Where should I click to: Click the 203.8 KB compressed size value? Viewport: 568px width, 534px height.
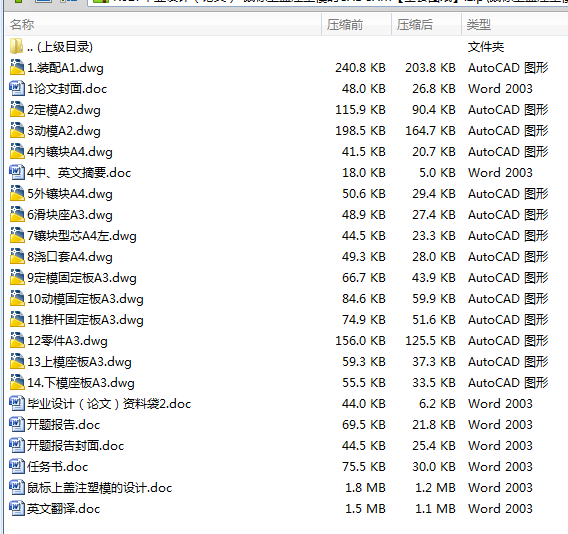pyautogui.click(x=430, y=68)
